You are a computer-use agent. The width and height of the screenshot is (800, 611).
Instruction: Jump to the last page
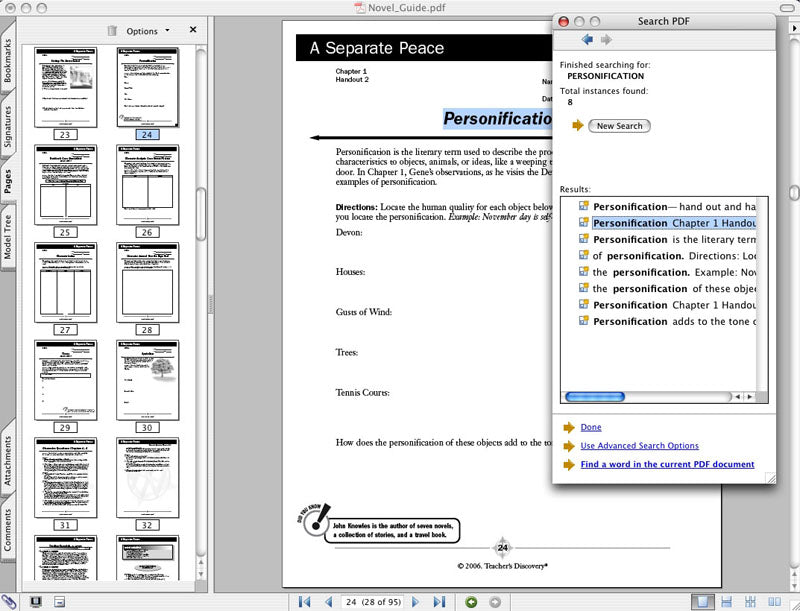pyautogui.click(x=438, y=601)
